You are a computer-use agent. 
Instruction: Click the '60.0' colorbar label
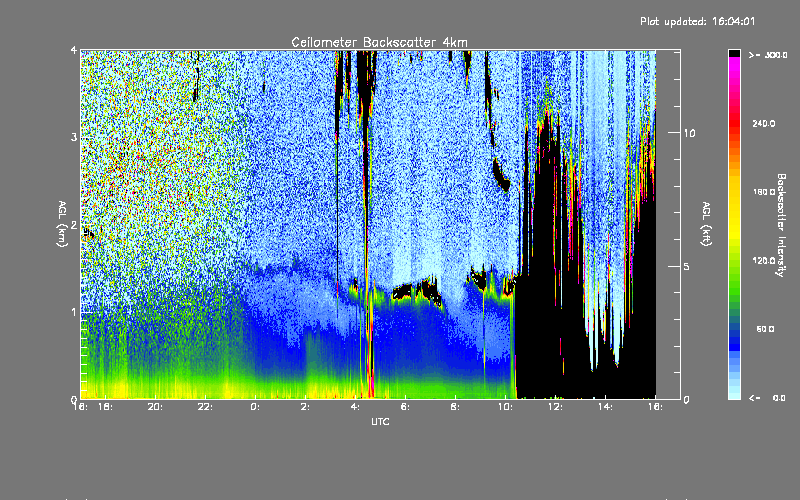765,329
